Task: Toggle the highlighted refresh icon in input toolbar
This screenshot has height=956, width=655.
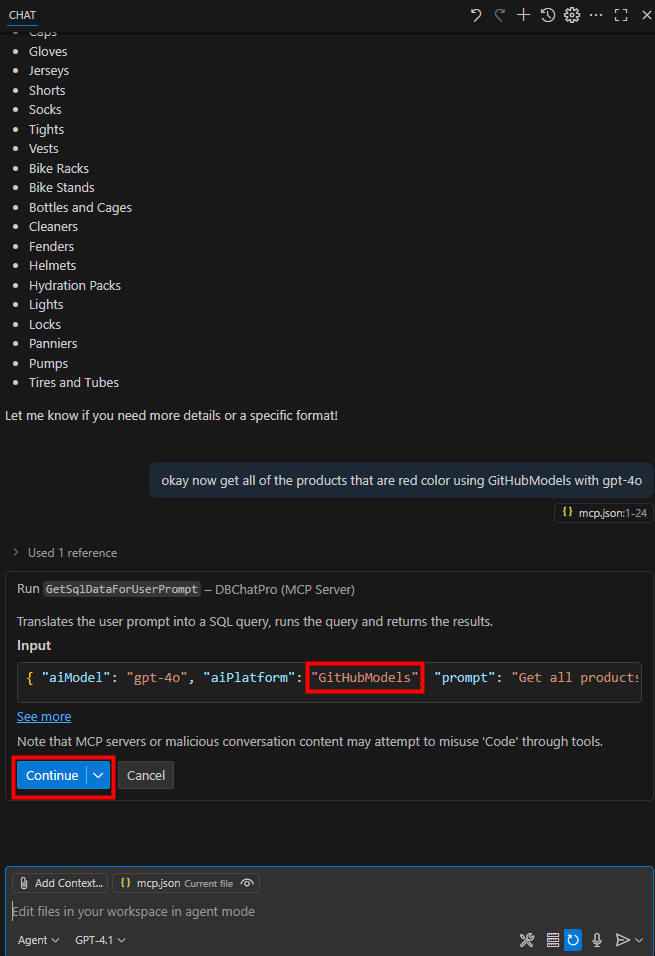Action: (573, 940)
